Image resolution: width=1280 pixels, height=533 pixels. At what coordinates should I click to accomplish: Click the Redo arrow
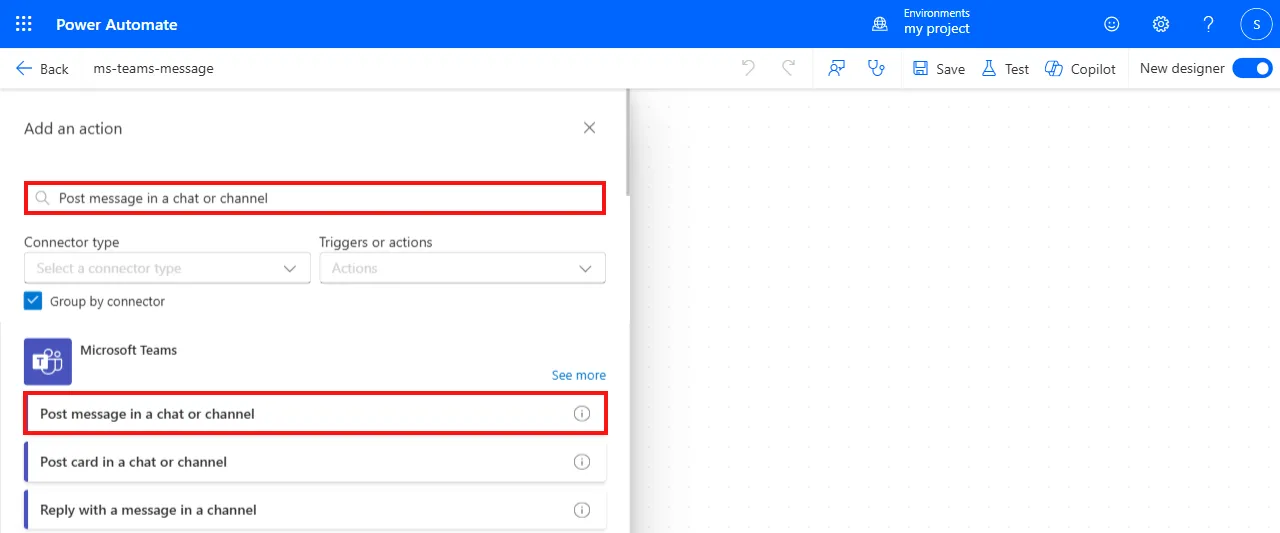click(788, 68)
